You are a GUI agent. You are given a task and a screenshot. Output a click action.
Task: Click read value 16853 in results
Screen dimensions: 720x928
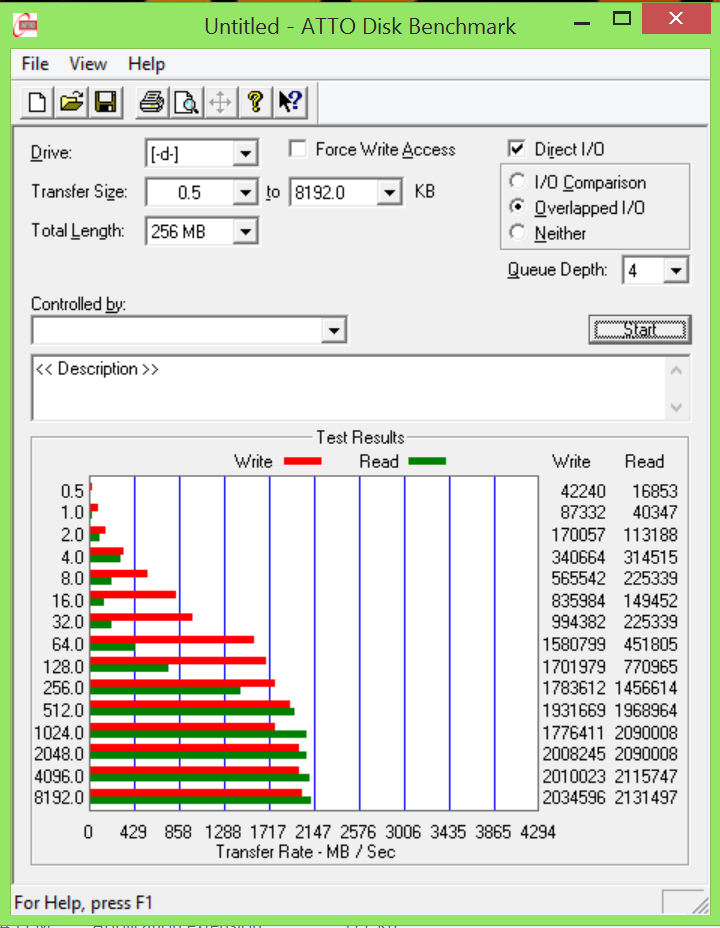tap(654, 491)
